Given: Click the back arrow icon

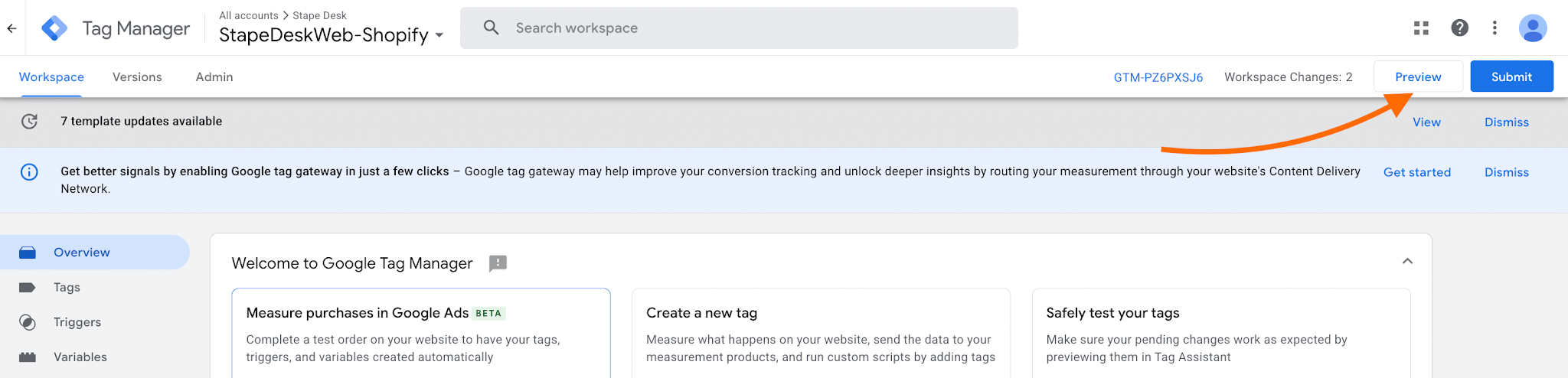Looking at the screenshot, I should click(11, 28).
